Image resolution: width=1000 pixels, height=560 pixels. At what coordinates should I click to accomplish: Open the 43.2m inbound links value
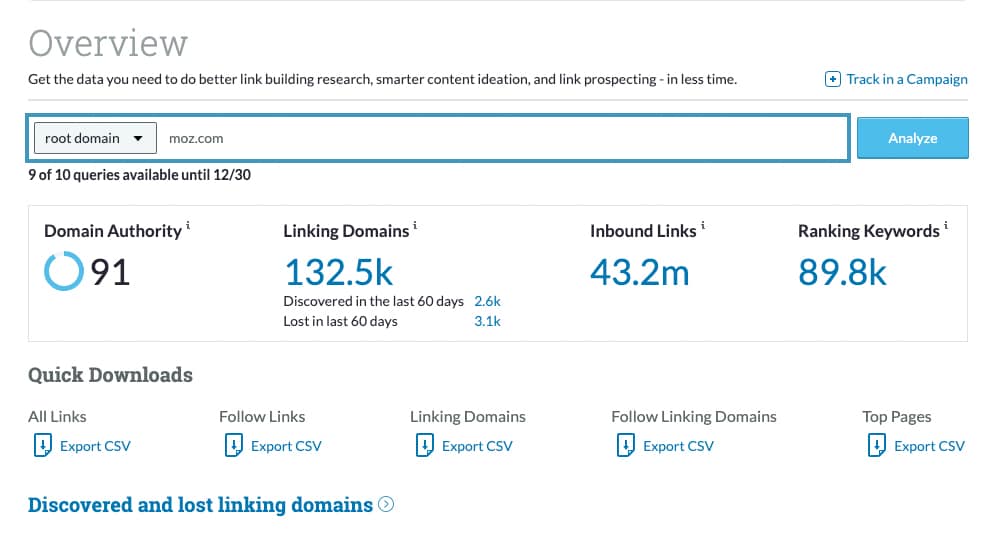[x=640, y=272]
